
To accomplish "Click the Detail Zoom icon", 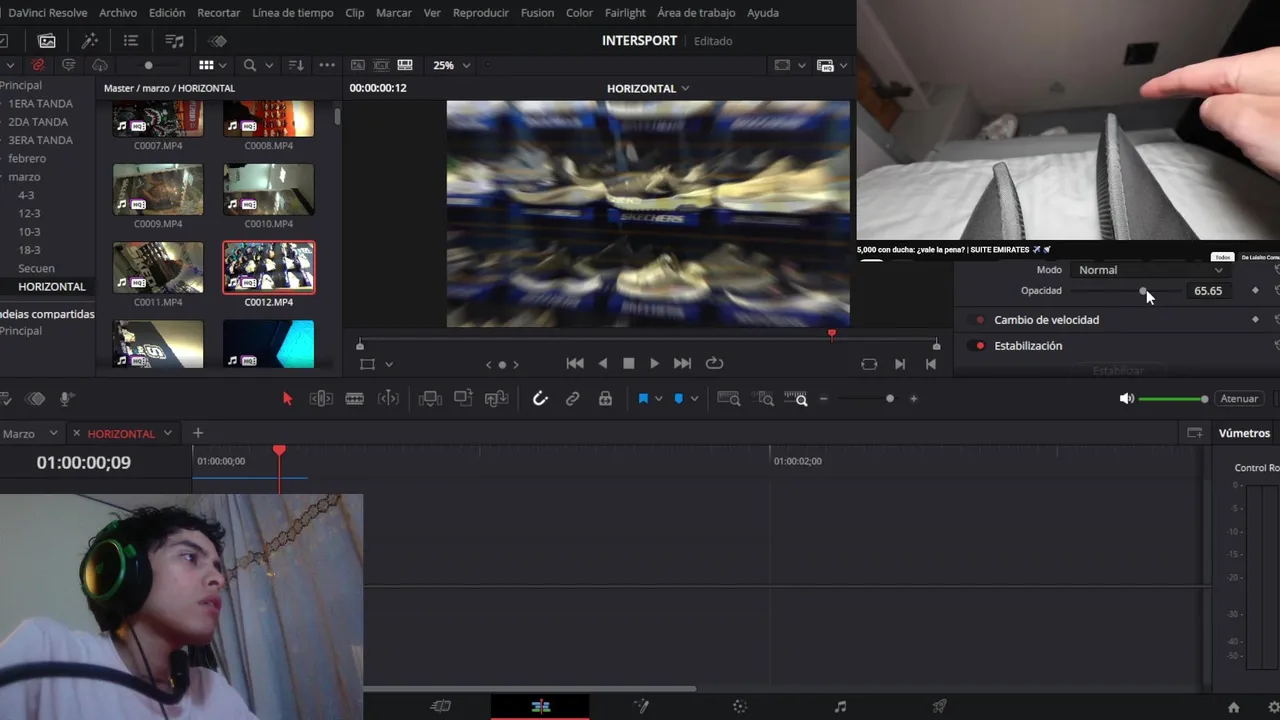I will (x=765, y=399).
